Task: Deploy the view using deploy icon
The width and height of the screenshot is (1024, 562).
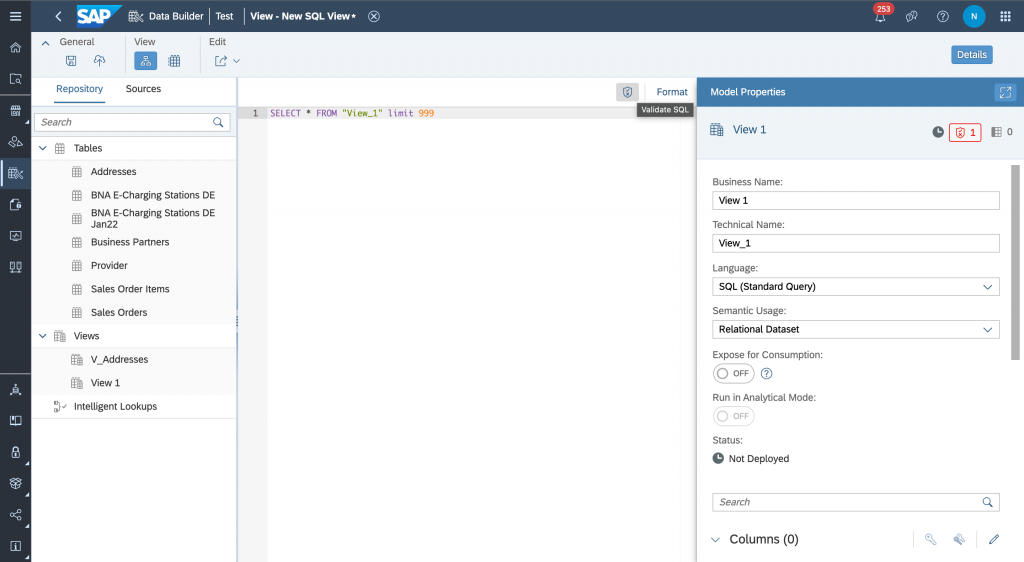Action: [99, 61]
